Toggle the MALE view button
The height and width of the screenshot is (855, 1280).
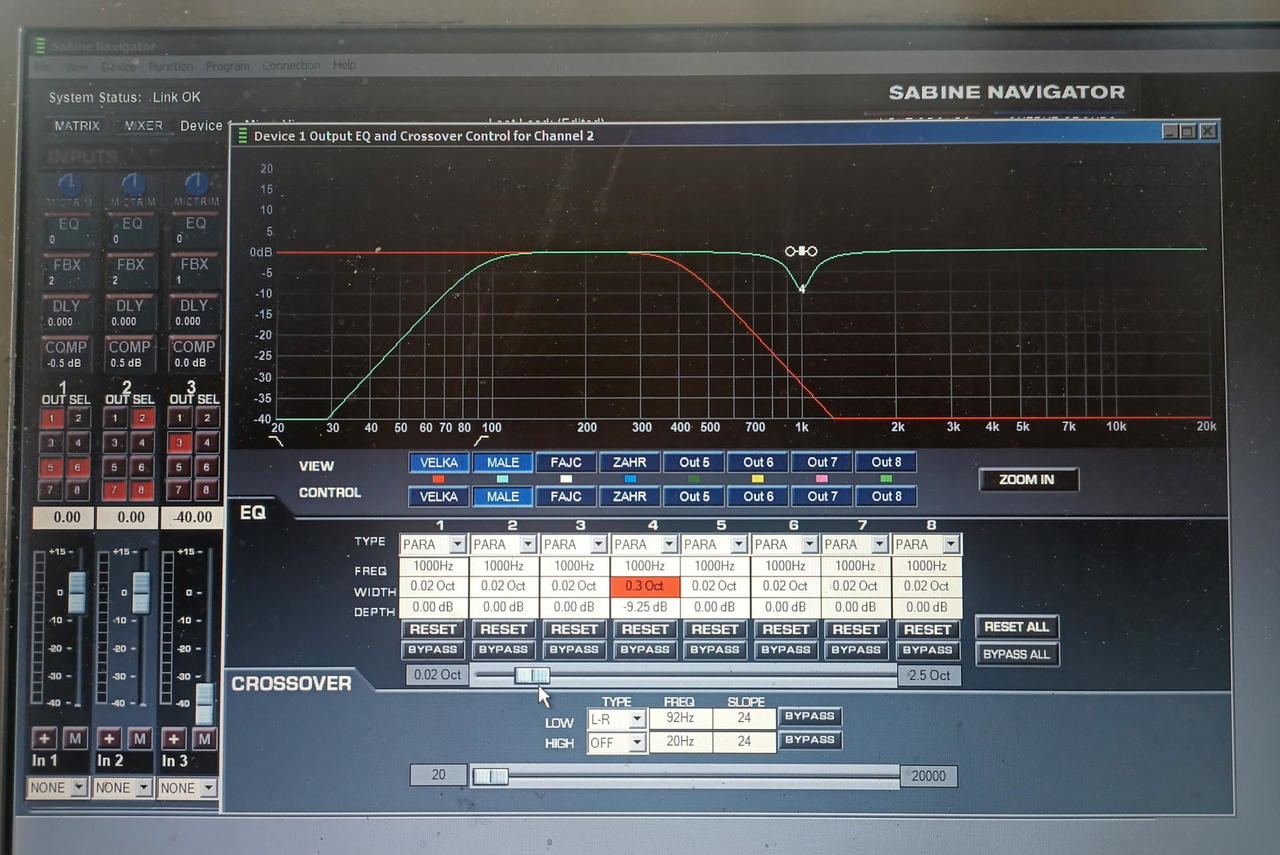click(502, 462)
